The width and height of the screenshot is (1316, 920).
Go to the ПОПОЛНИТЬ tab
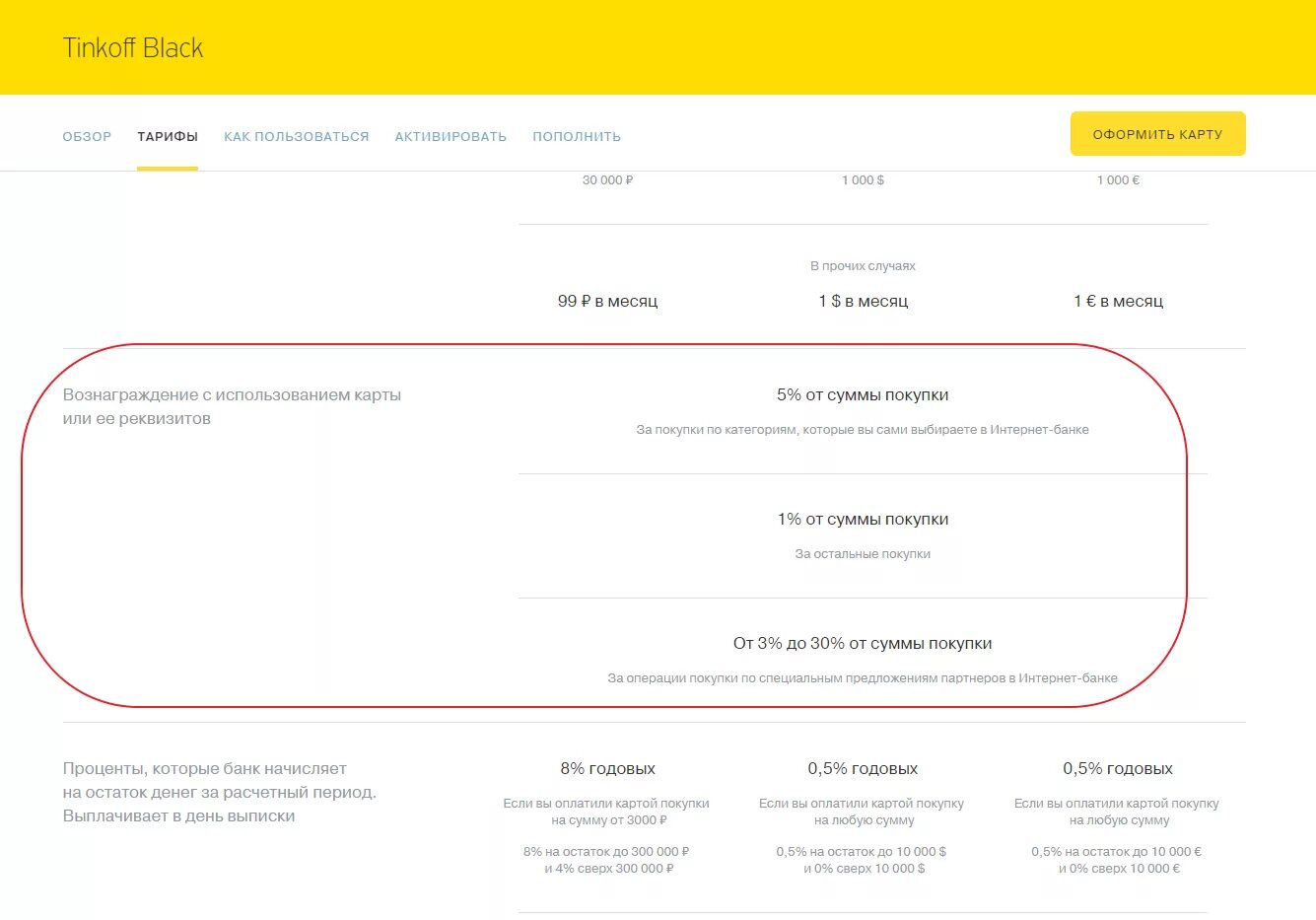pyautogui.click(x=577, y=137)
